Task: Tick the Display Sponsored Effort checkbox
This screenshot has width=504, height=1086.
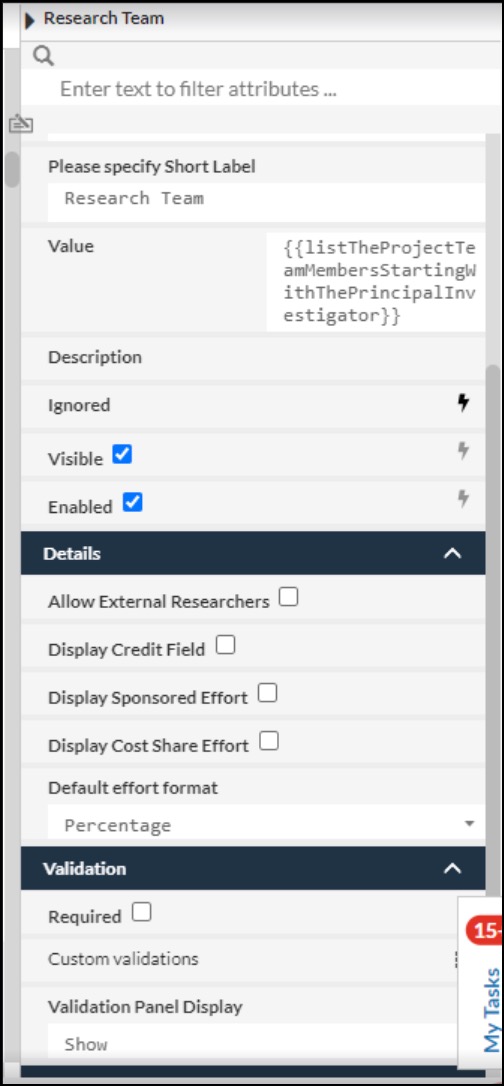Action: coord(267,693)
